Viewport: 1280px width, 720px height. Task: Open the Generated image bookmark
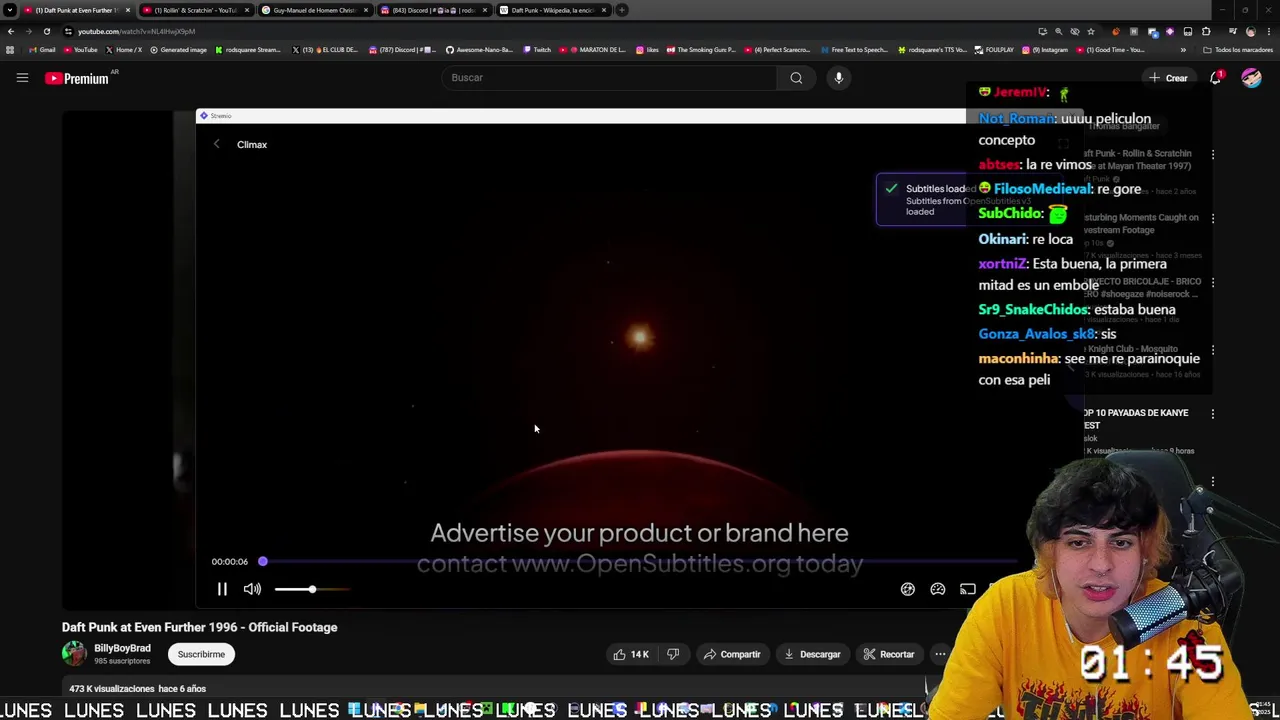coord(179,50)
